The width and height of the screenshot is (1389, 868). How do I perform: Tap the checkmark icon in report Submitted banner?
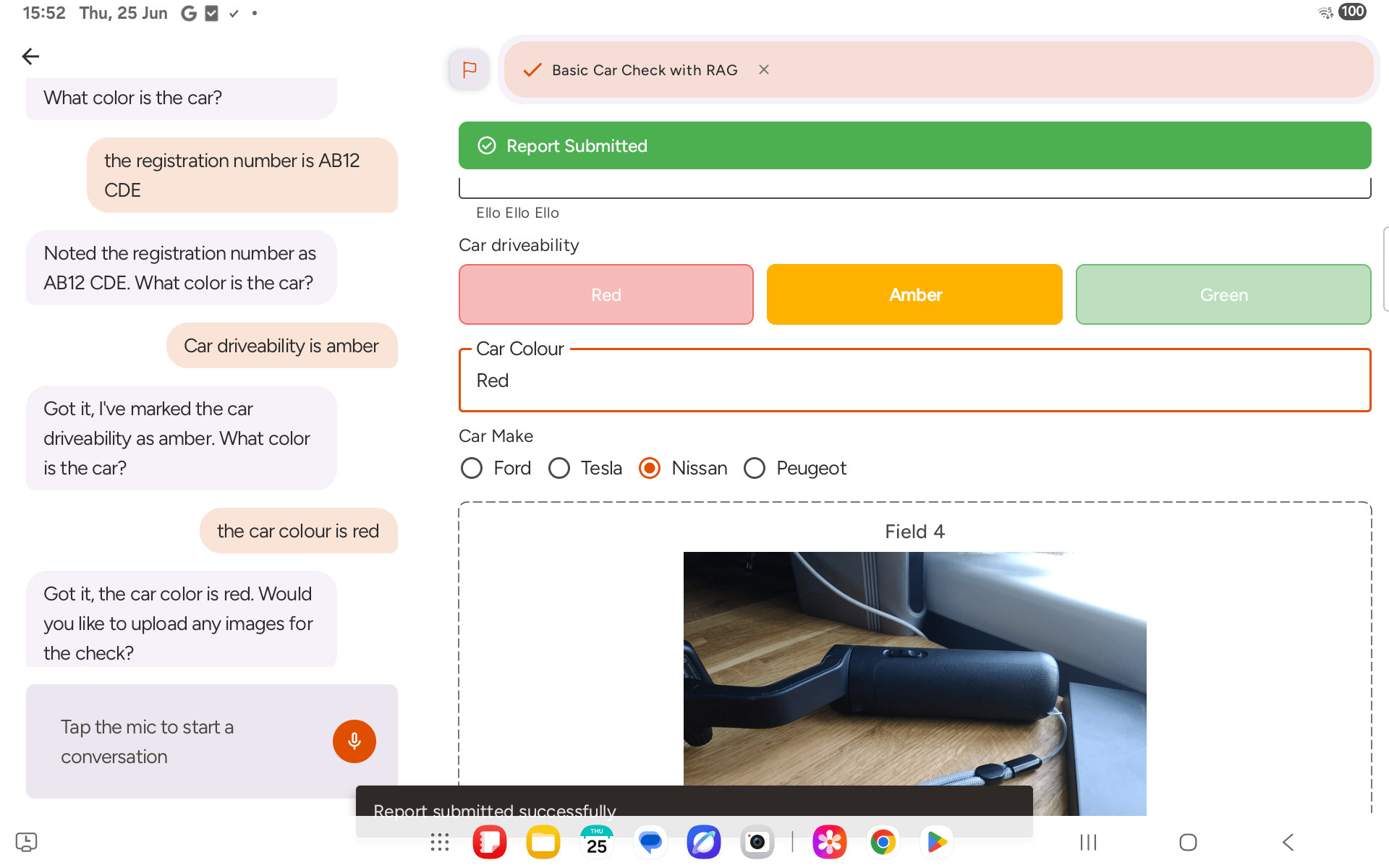(x=487, y=145)
